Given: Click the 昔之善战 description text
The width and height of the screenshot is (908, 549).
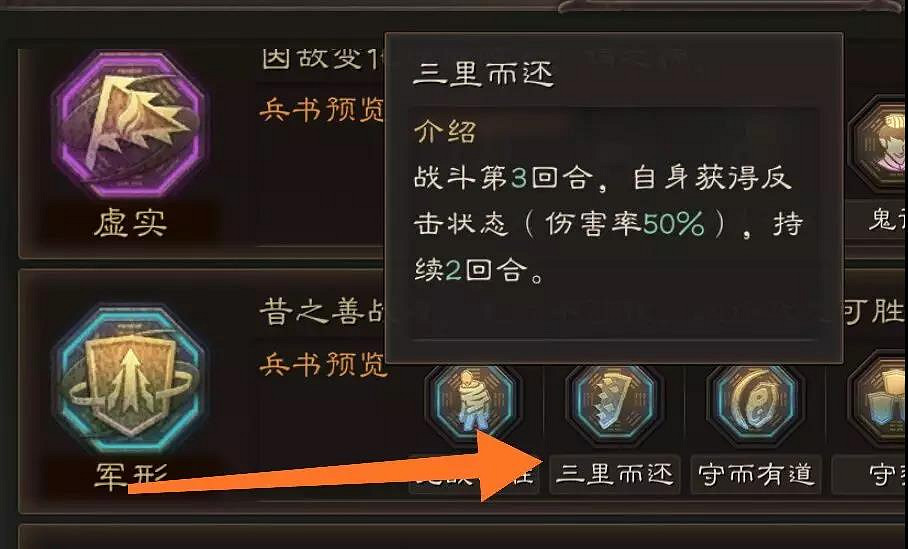Looking at the screenshot, I should tap(321, 312).
